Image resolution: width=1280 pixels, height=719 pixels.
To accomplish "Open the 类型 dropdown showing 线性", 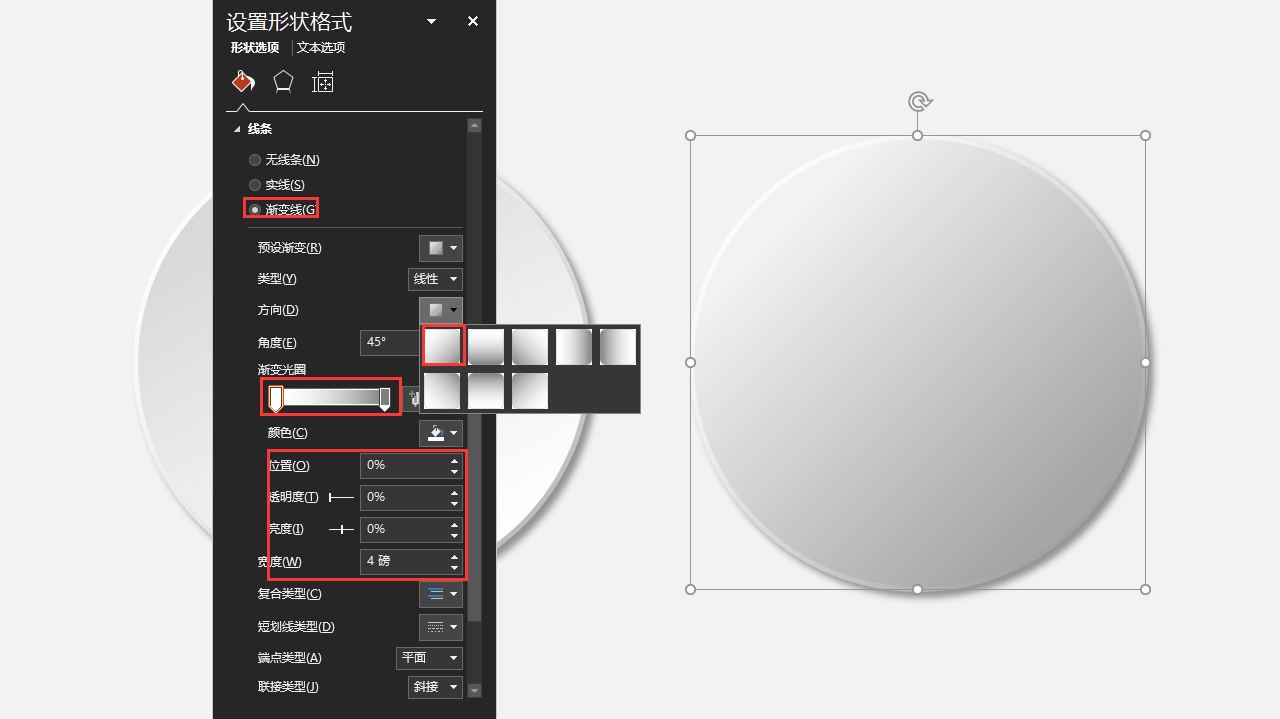I will (435, 279).
